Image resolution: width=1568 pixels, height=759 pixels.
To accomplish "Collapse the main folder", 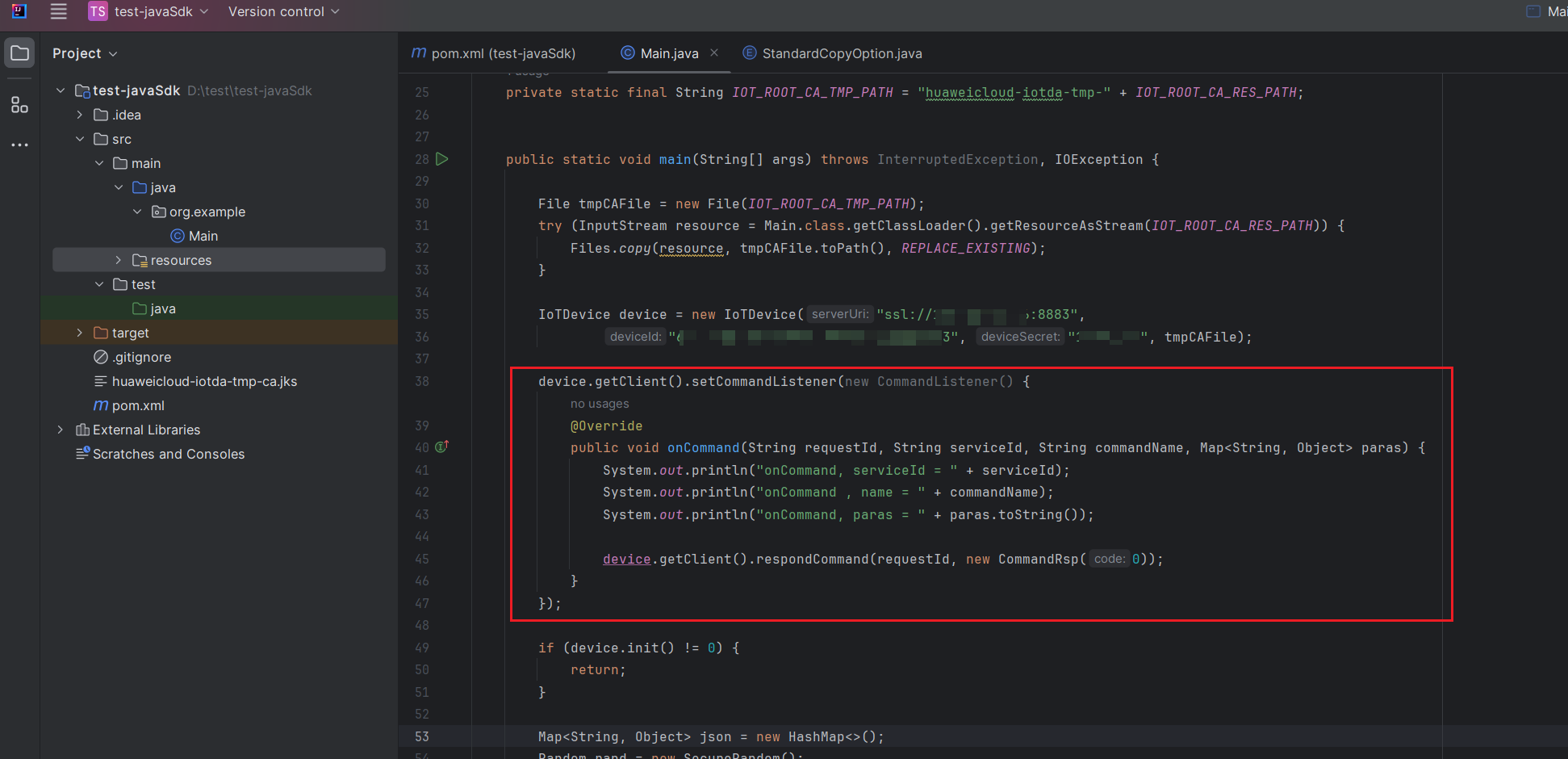I will (x=98, y=163).
